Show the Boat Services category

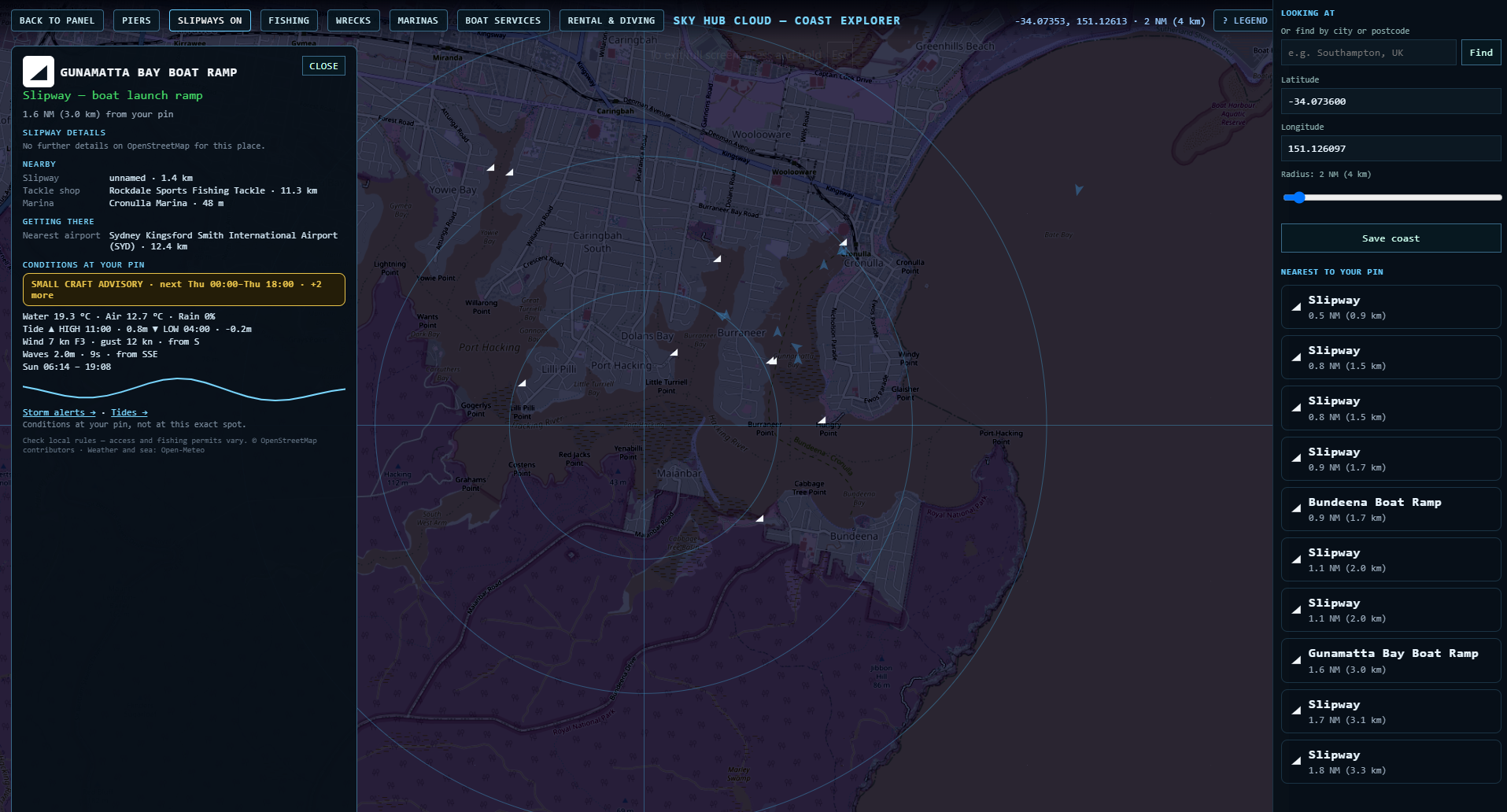(x=503, y=20)
